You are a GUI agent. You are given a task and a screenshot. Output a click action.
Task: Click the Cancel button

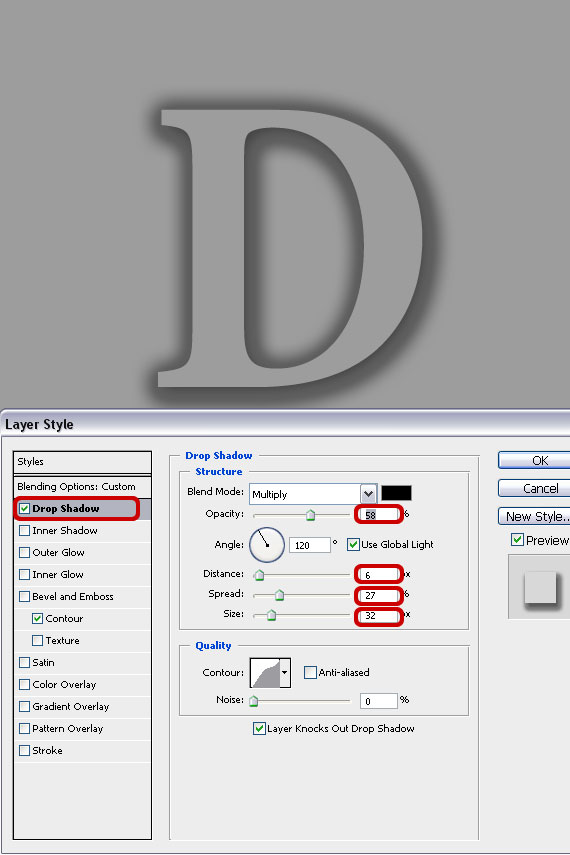(535, 488)
